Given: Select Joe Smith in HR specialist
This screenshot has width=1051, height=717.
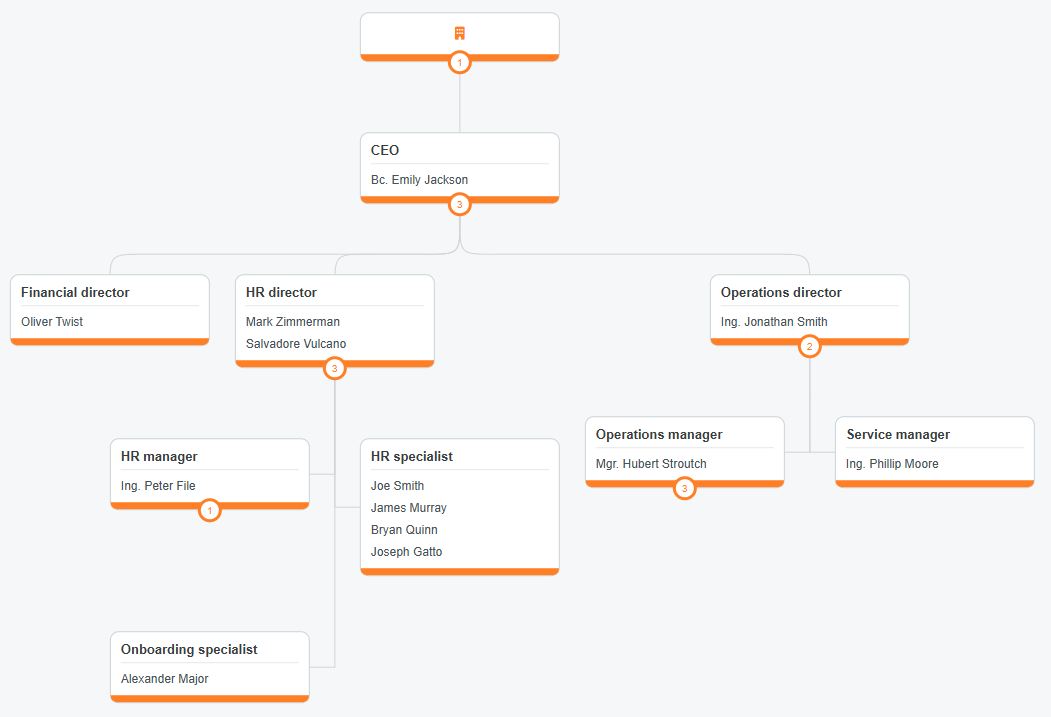Looking at the screenshot, I should [x=397, y=486].
